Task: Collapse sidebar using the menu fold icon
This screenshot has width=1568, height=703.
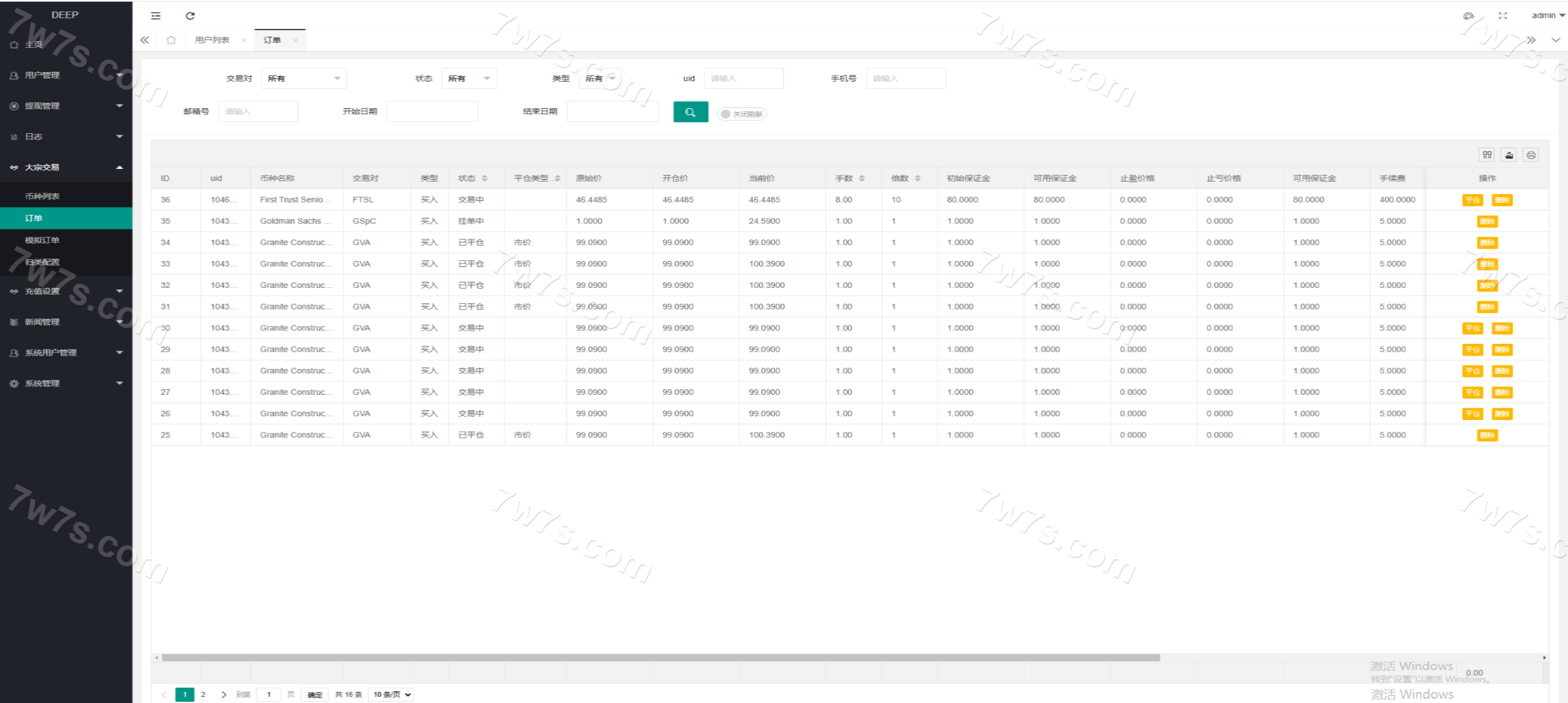Action: (x=156, y=16)
